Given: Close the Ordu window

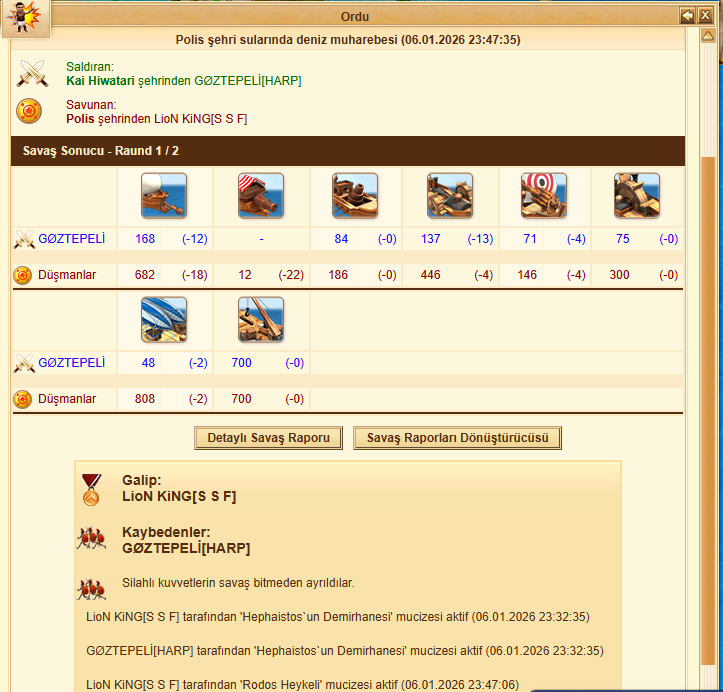Looking at the screenshot, I should pos(705,16).
